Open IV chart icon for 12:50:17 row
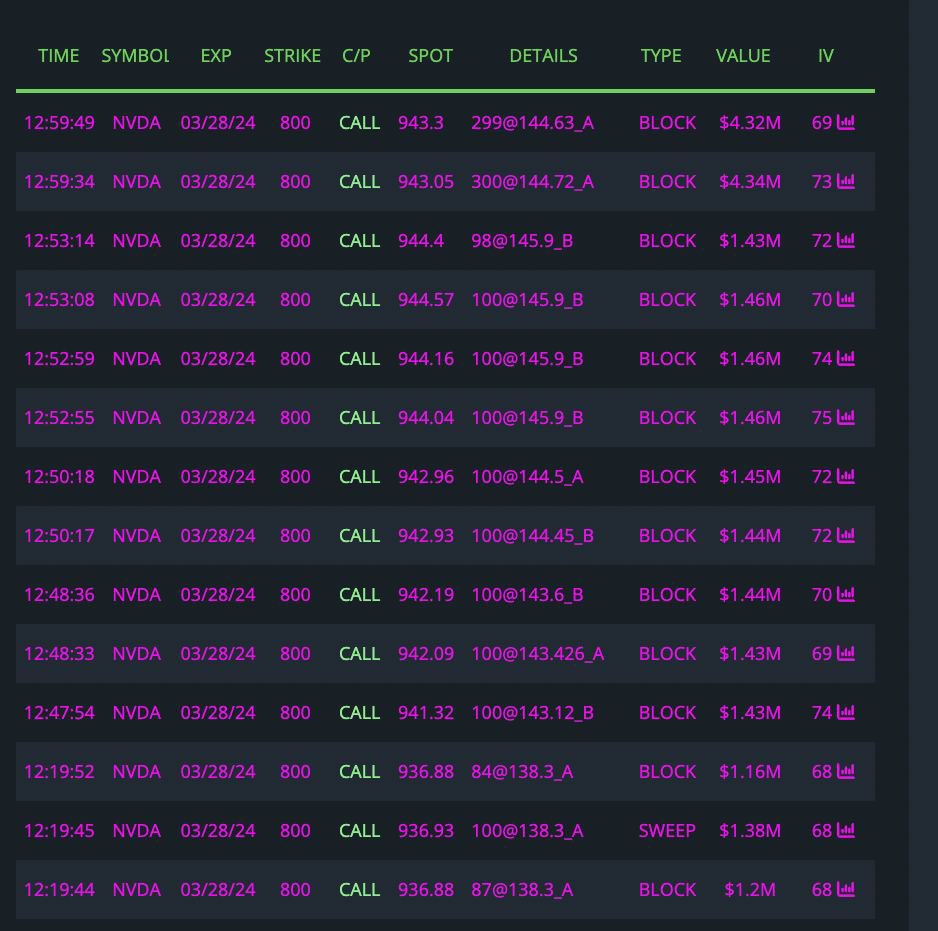The width and height of the screenshot is (938, 931). pyautogui.click(x=845, y=535)
